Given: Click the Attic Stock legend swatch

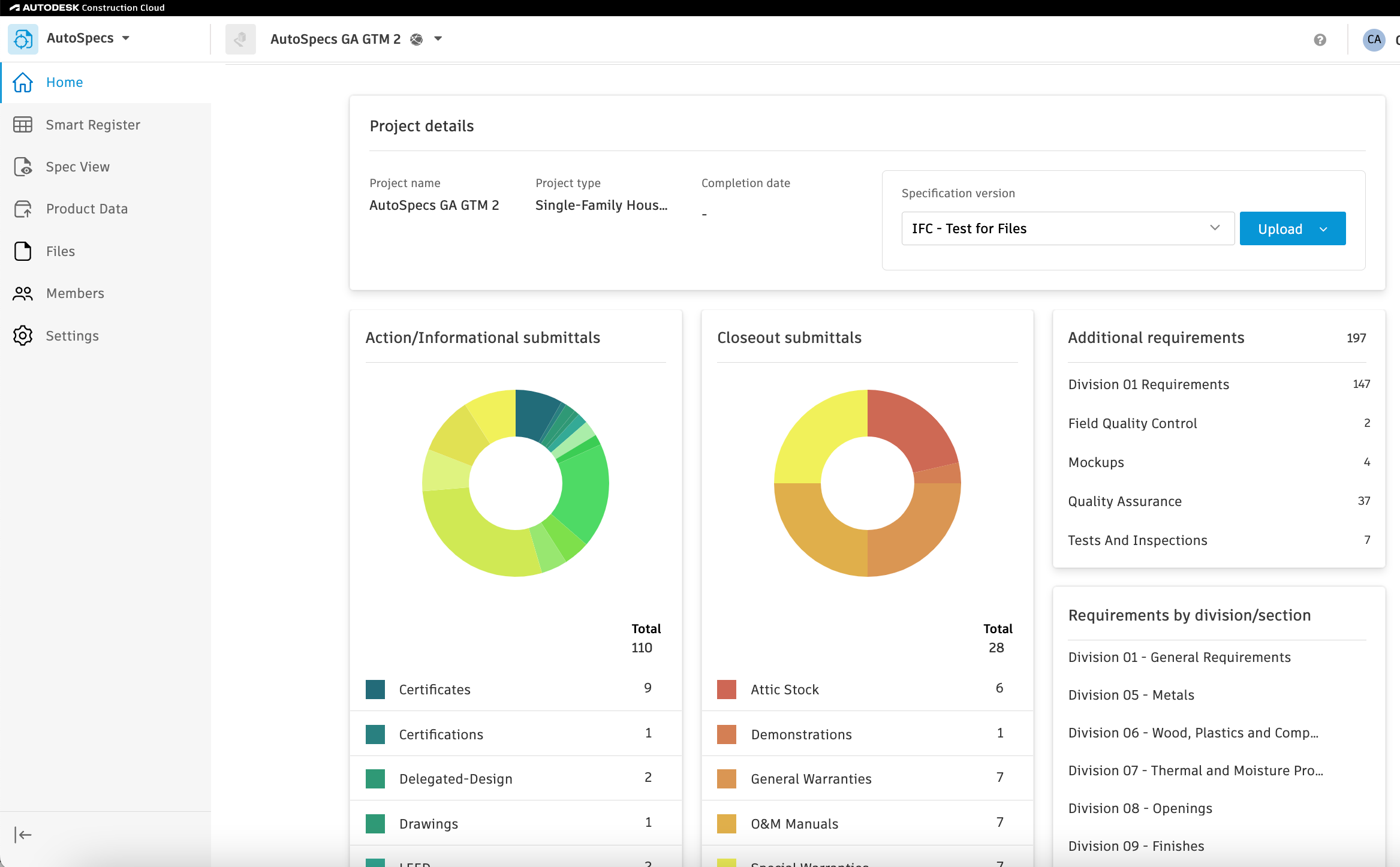Looking at the screenshot, I should (x=727, y=690).
